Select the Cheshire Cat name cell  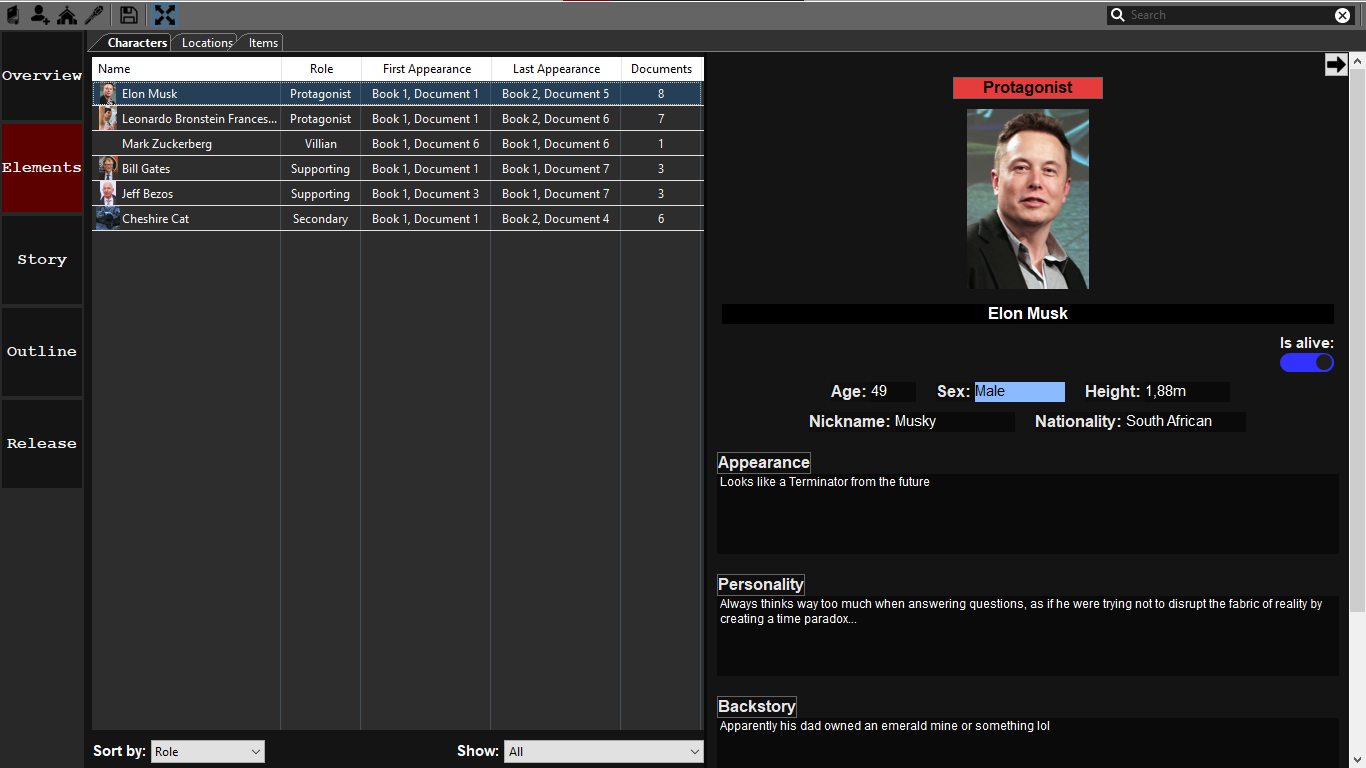click(155, 219)
